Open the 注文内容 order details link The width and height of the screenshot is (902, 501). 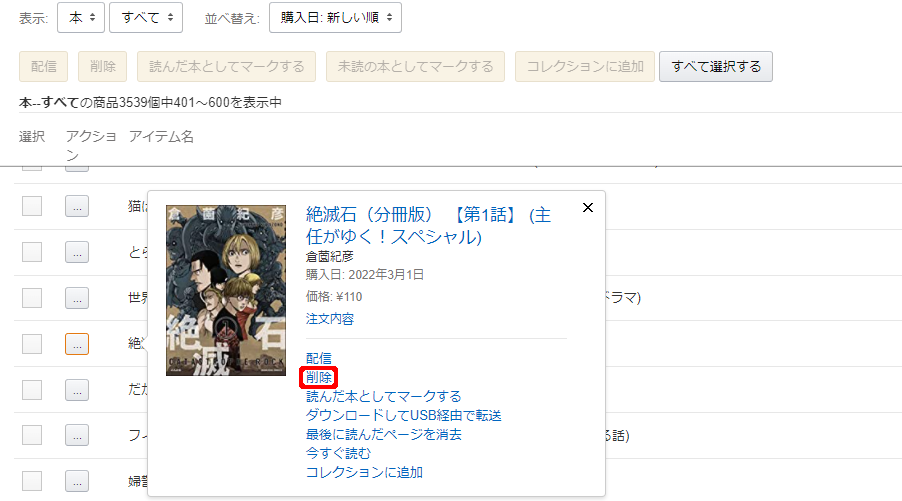pyautogui.click(x=330, y=319)
